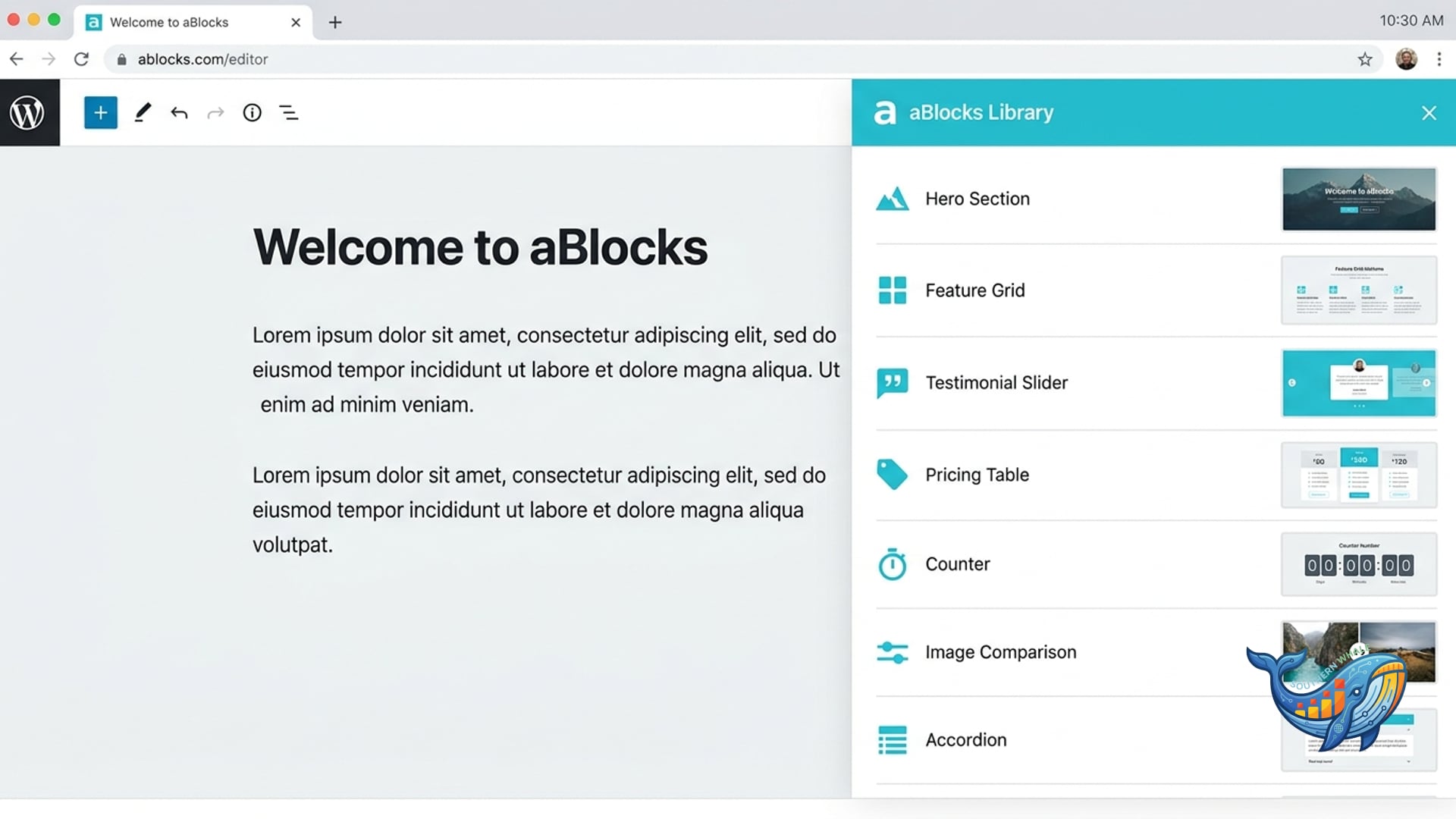The image size is (1456, 819).
Task: Click the Accordion list icon
Action: tap(892, 740)
